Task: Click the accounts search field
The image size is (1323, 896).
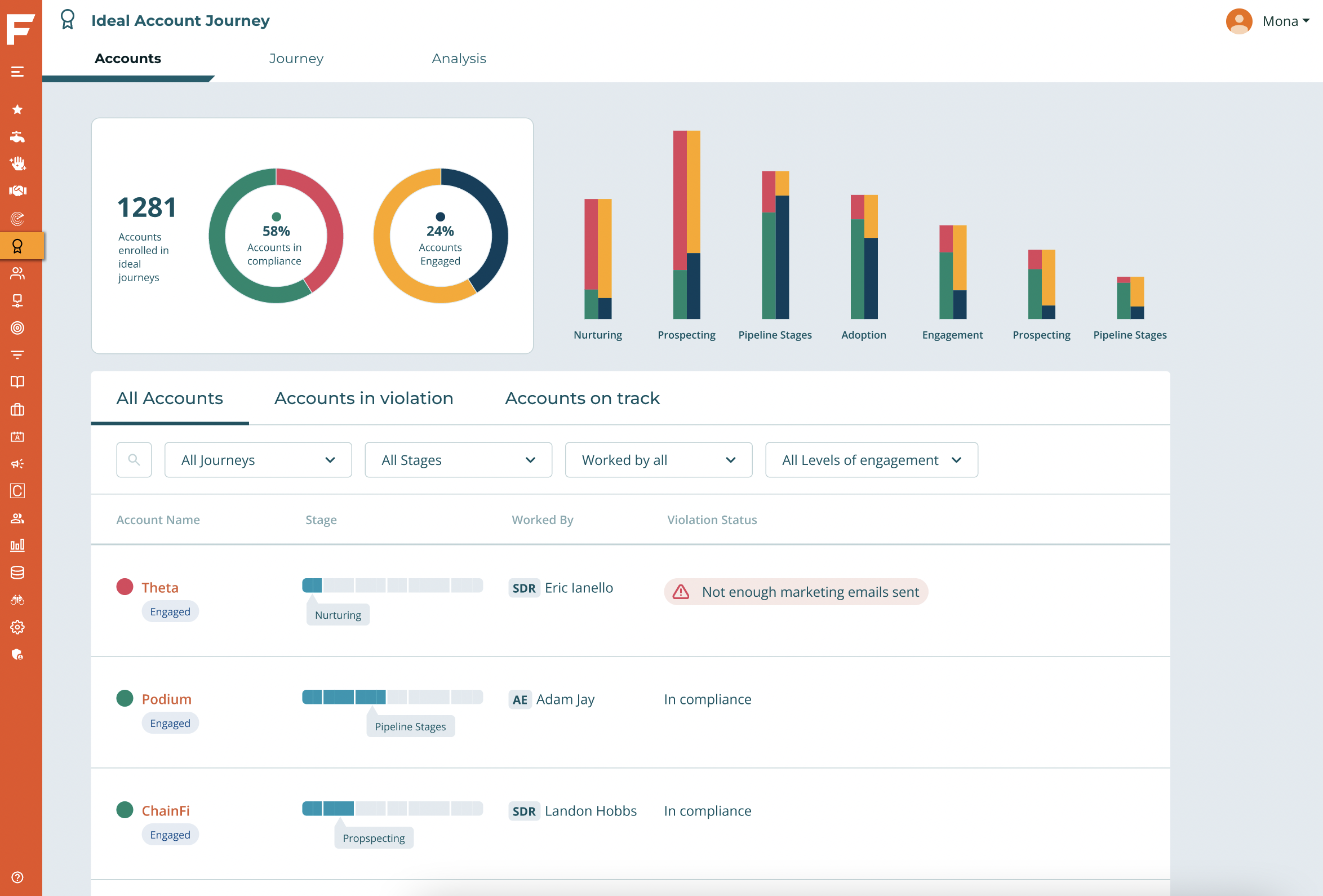Action: (x=134, y=460)
